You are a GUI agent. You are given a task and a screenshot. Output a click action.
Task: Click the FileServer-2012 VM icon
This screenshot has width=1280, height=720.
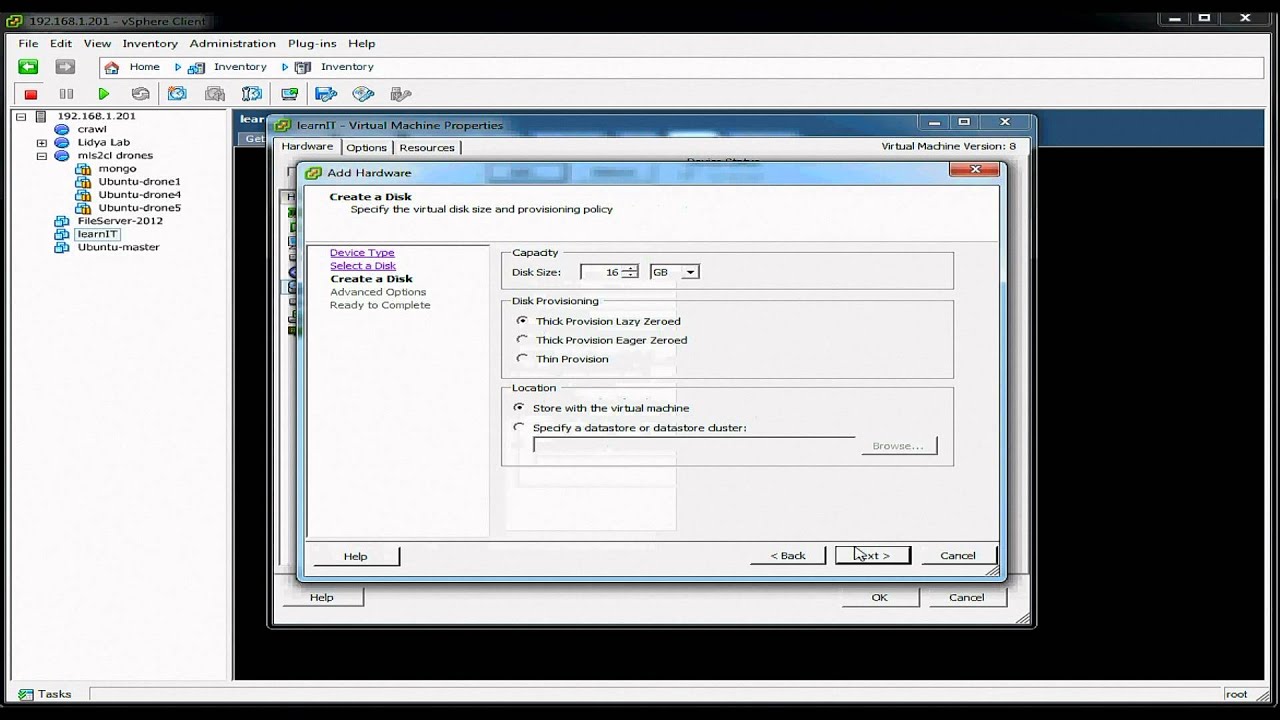click(x=62, y=221)
